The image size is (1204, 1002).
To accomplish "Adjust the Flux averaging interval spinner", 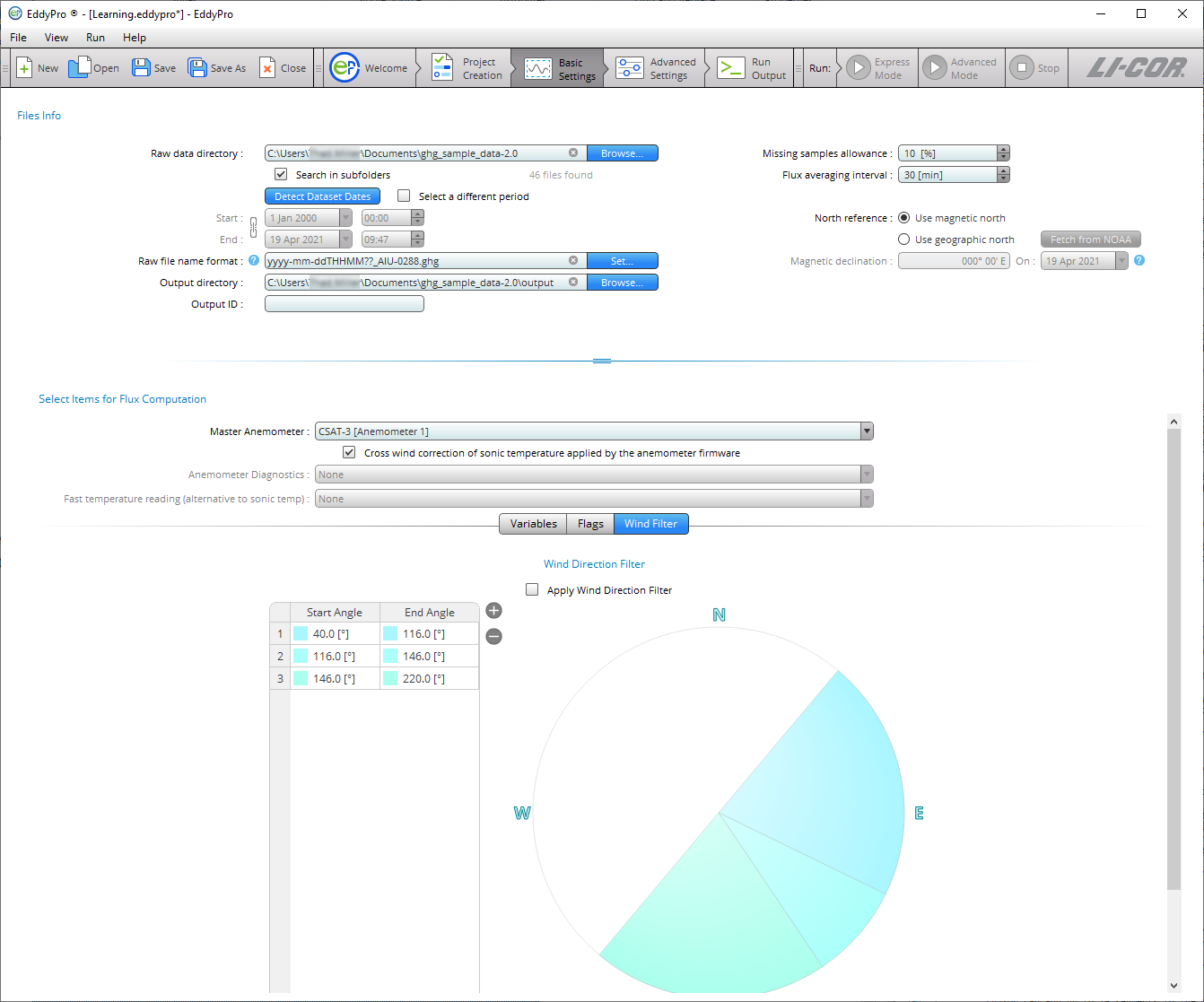I will point(1003,175).
